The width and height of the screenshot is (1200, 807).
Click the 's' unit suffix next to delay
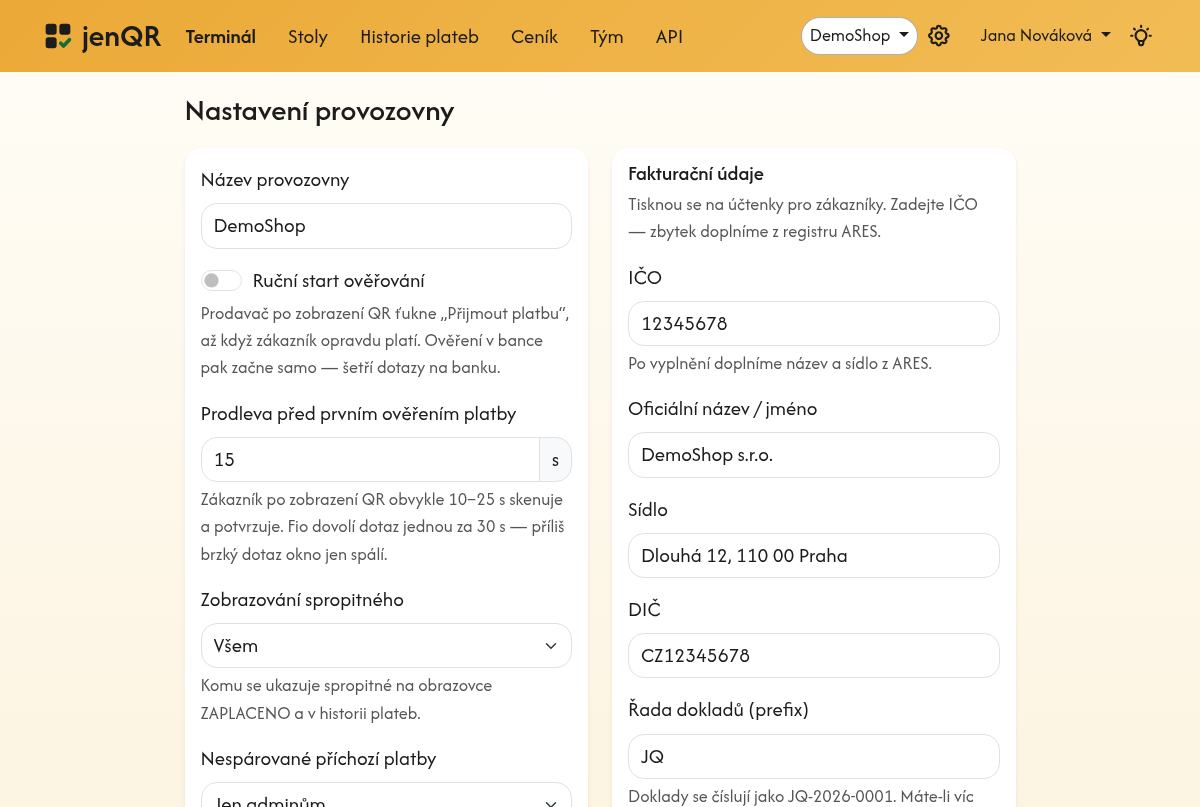(556, 460)
